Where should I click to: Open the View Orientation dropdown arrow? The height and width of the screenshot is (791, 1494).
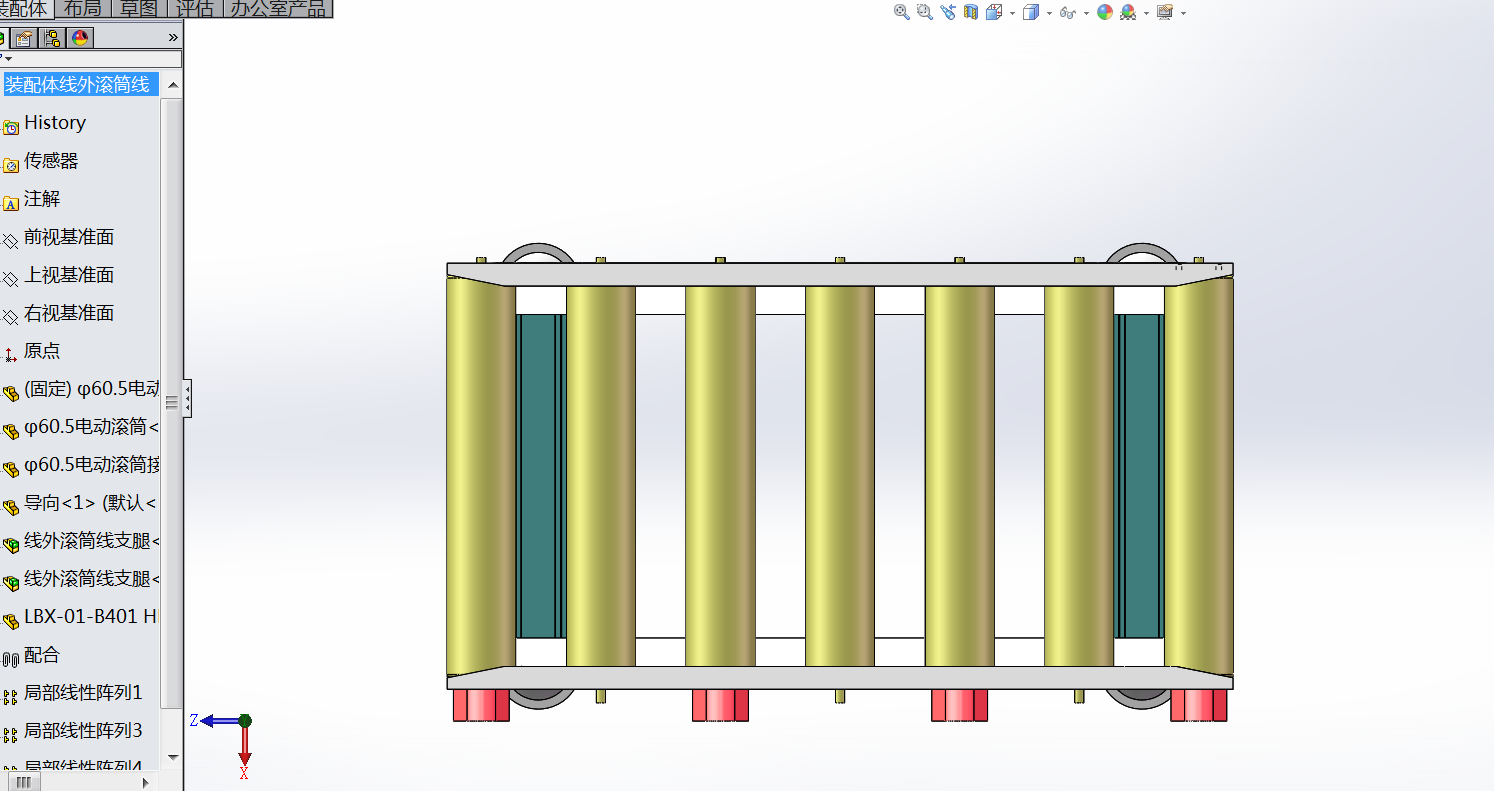click(x=1012, y=13)
